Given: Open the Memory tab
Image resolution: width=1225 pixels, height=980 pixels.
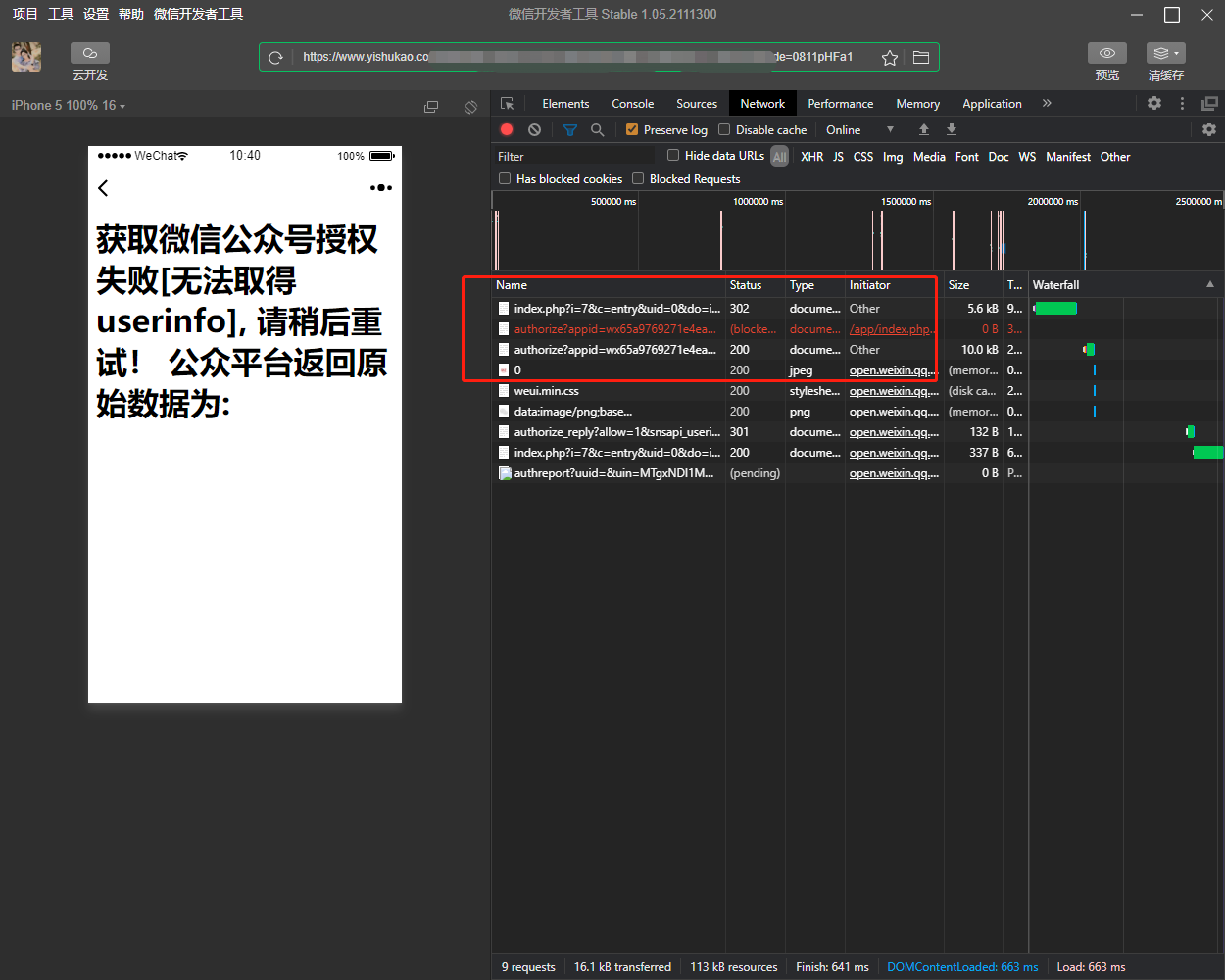Looking at the screenshot, I should point(917,104).
